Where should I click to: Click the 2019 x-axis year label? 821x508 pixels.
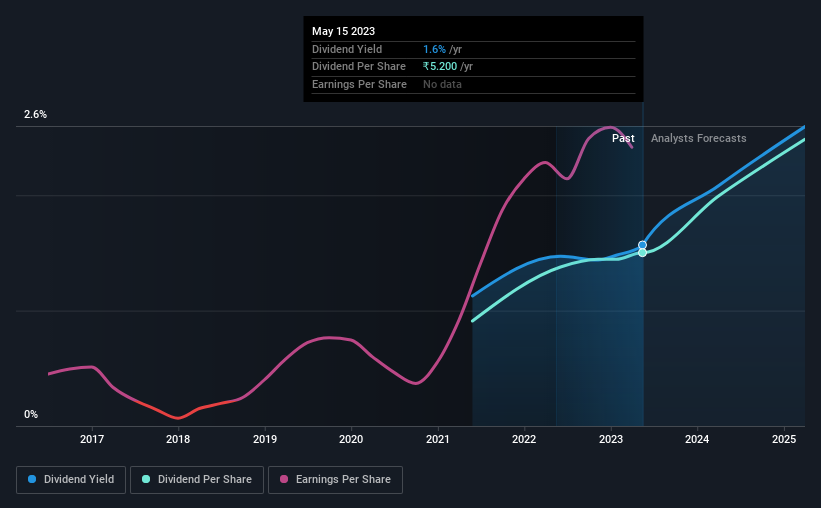[x=265, y=439]
